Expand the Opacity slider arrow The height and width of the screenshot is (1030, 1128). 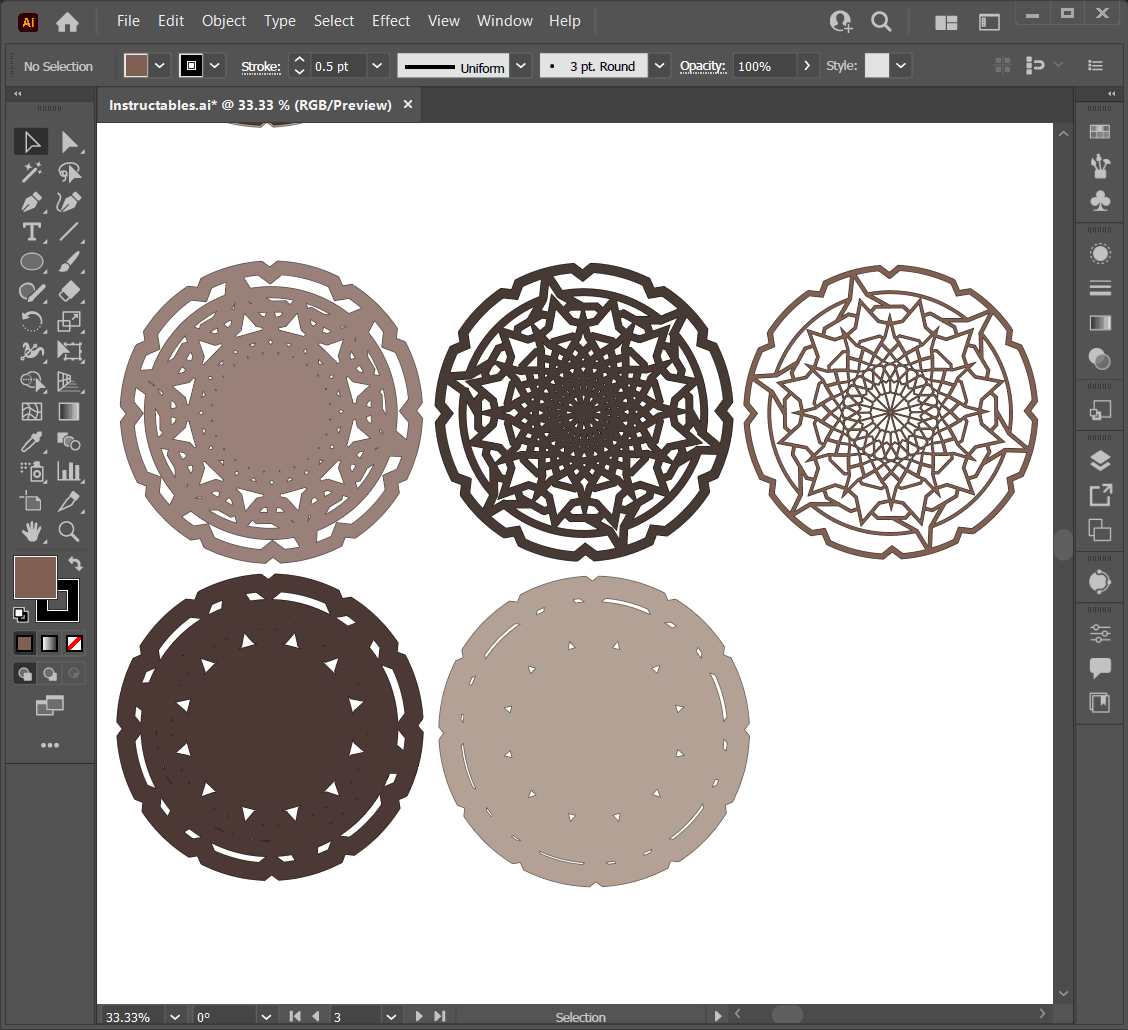tap(807, 65)
